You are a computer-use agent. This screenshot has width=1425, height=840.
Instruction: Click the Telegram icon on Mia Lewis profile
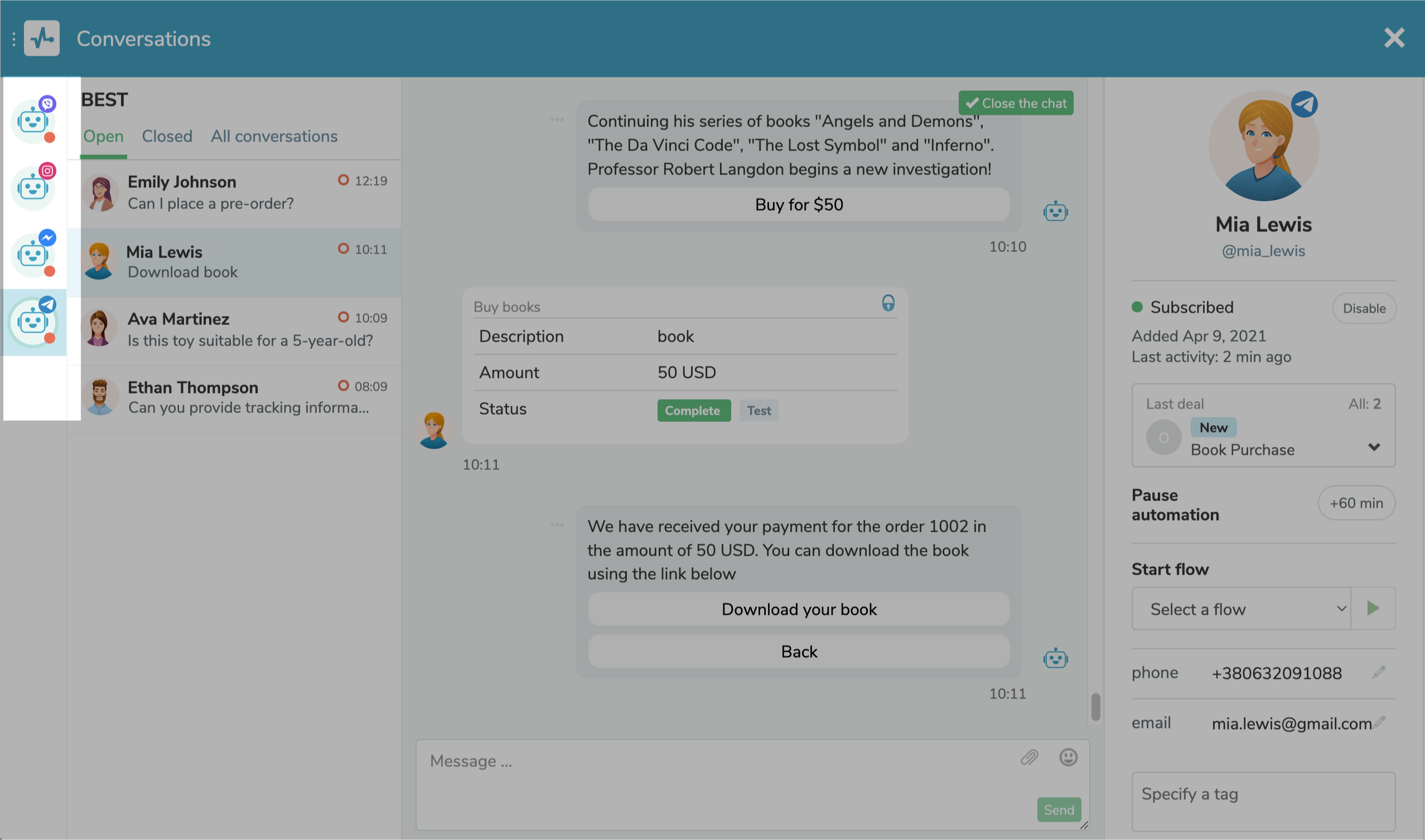point(1305,104)
